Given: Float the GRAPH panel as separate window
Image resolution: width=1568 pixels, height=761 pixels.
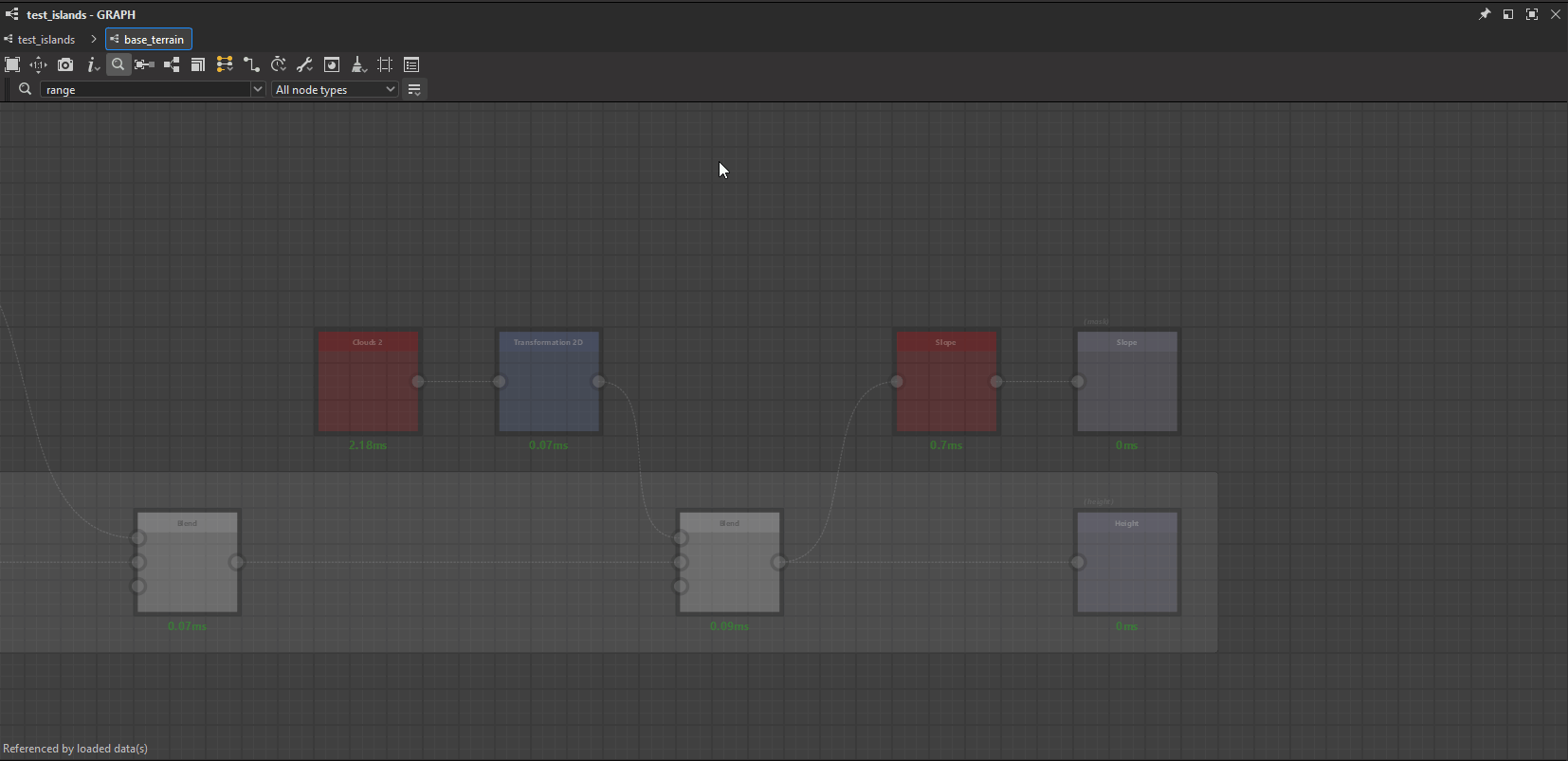Looking at the screenshot, I should coord(1508,14).
